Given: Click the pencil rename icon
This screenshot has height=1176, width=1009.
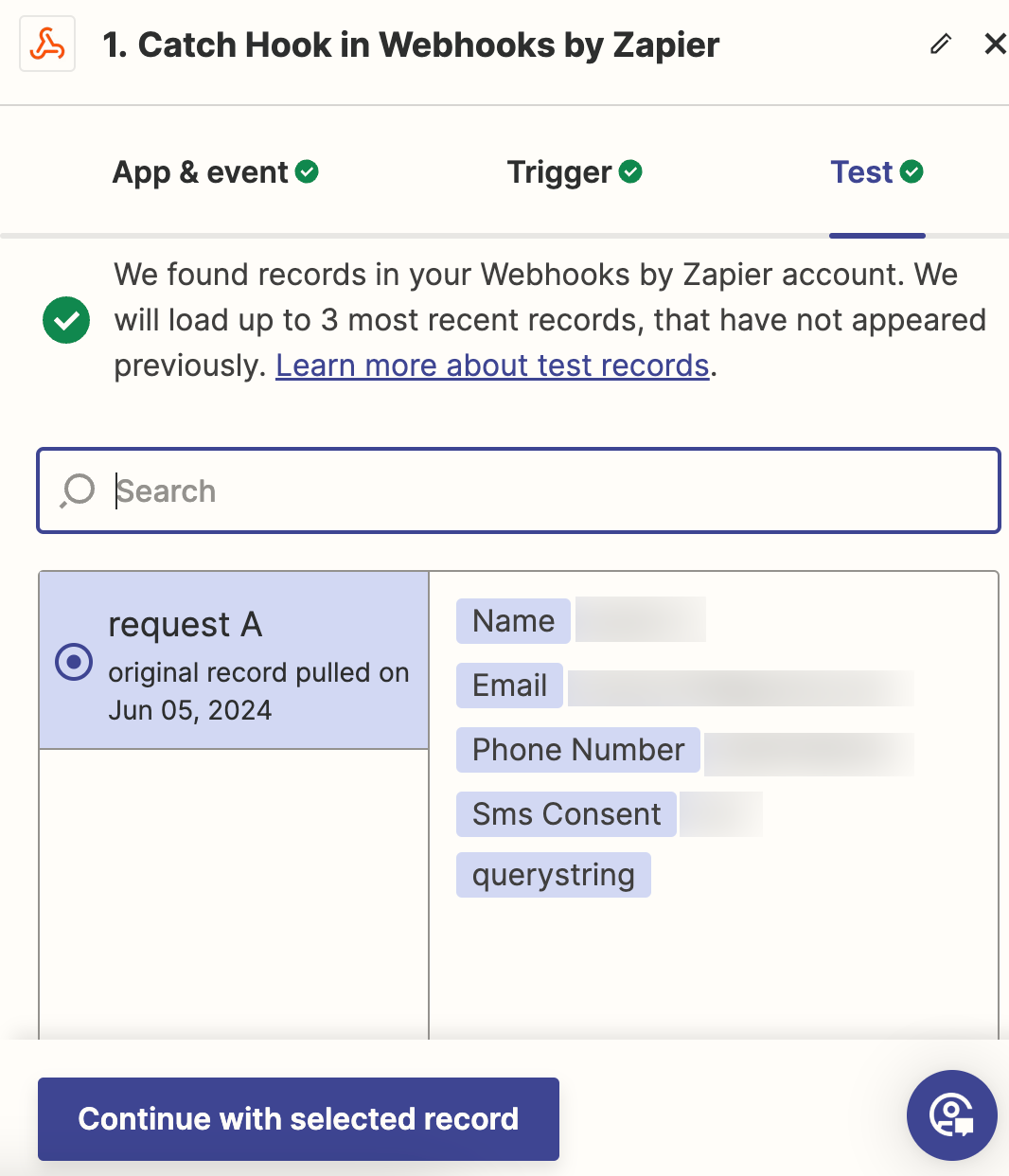Looking at the screenshot, I should [x=940, y=45].
